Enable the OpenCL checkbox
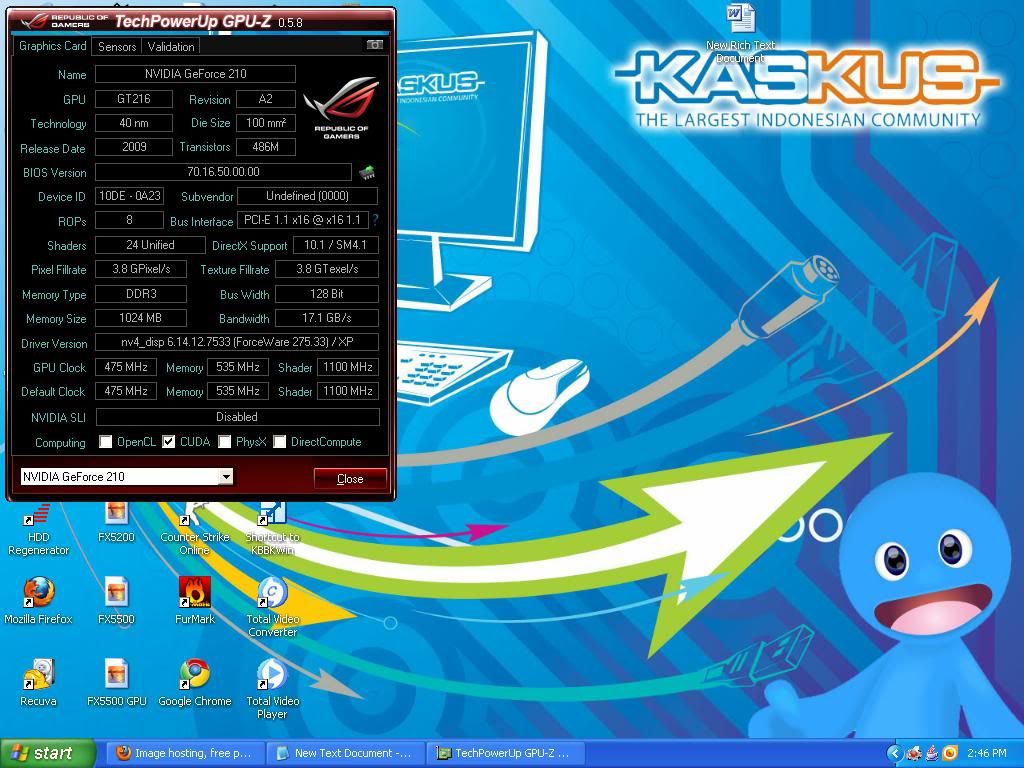Viewport: 1024px width, 768px height. (x=105, y=442)
